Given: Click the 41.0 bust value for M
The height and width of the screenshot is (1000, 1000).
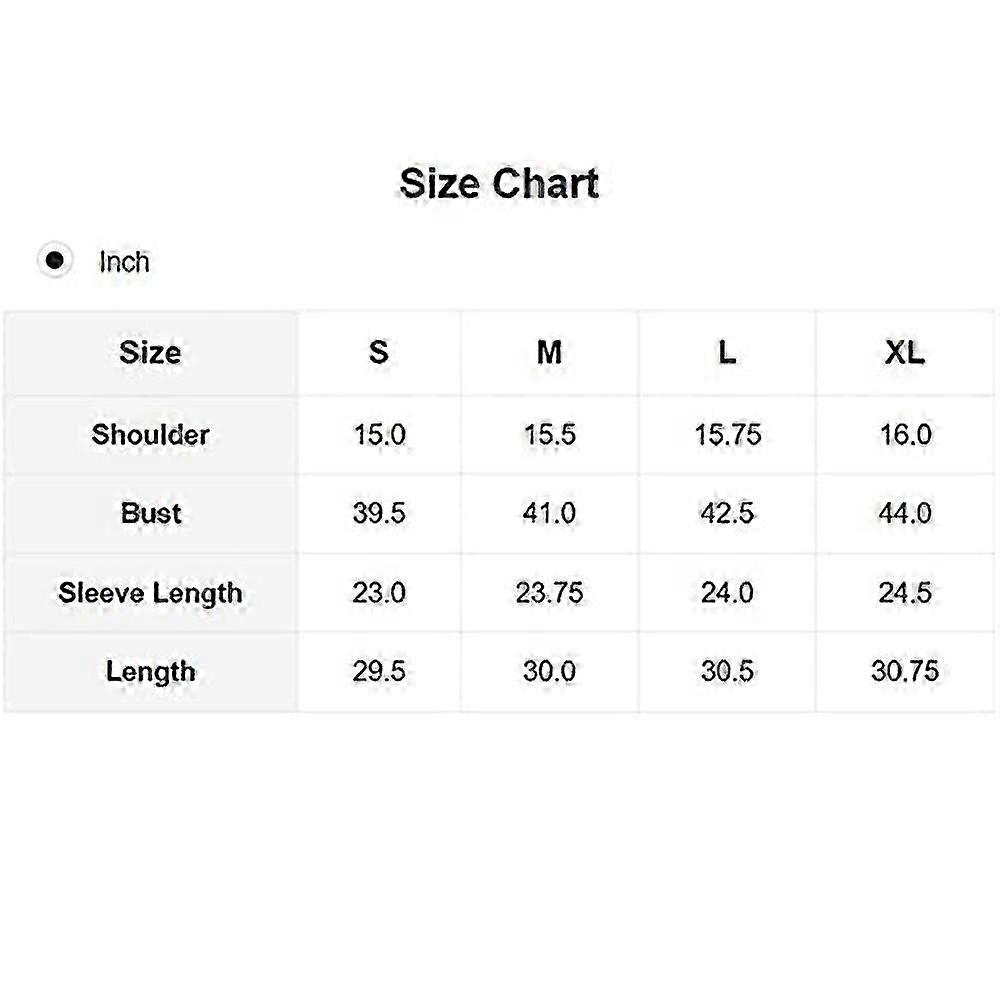Looking at the screenshot, I should [x=549, y=513].
